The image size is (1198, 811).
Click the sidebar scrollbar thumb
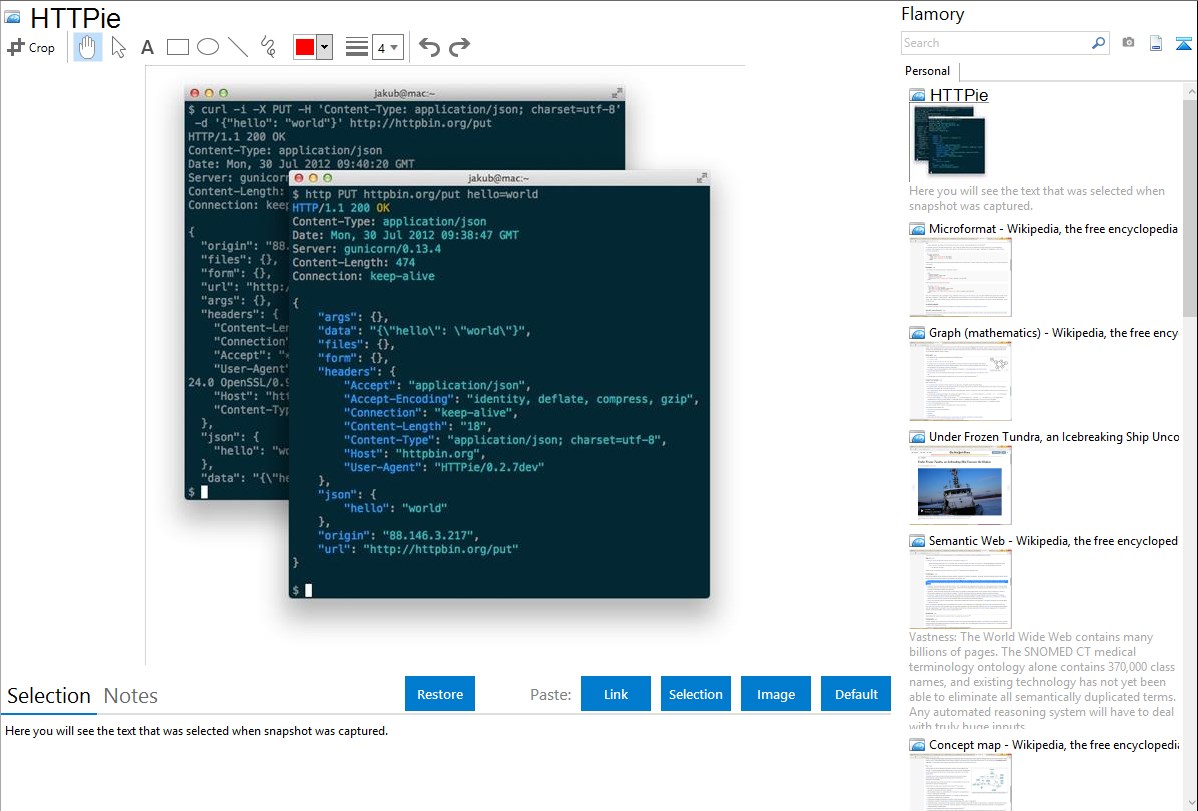pyautogui.click(x=1190, y=206)
